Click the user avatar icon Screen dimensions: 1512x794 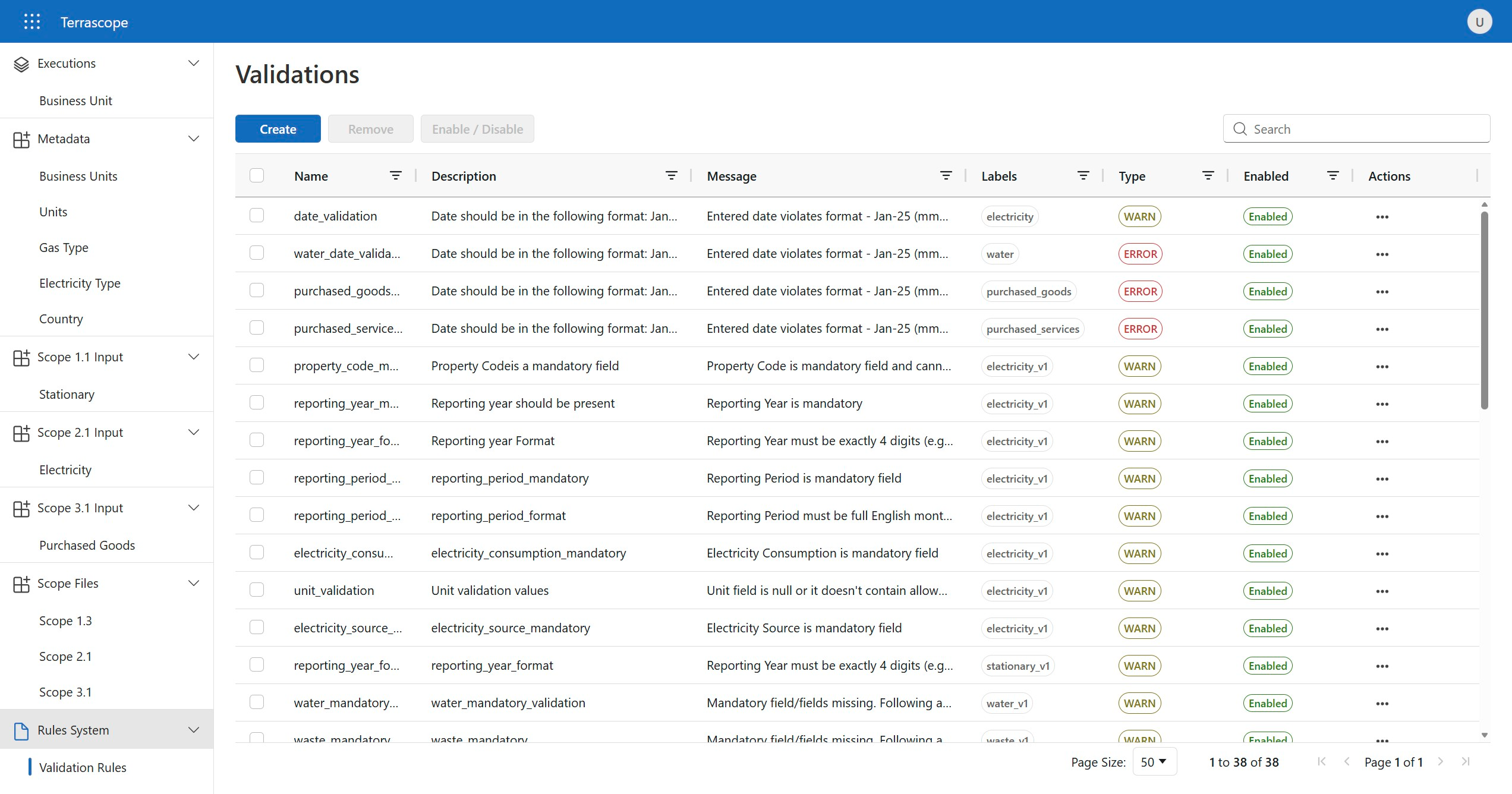(x=1479, y=22)
